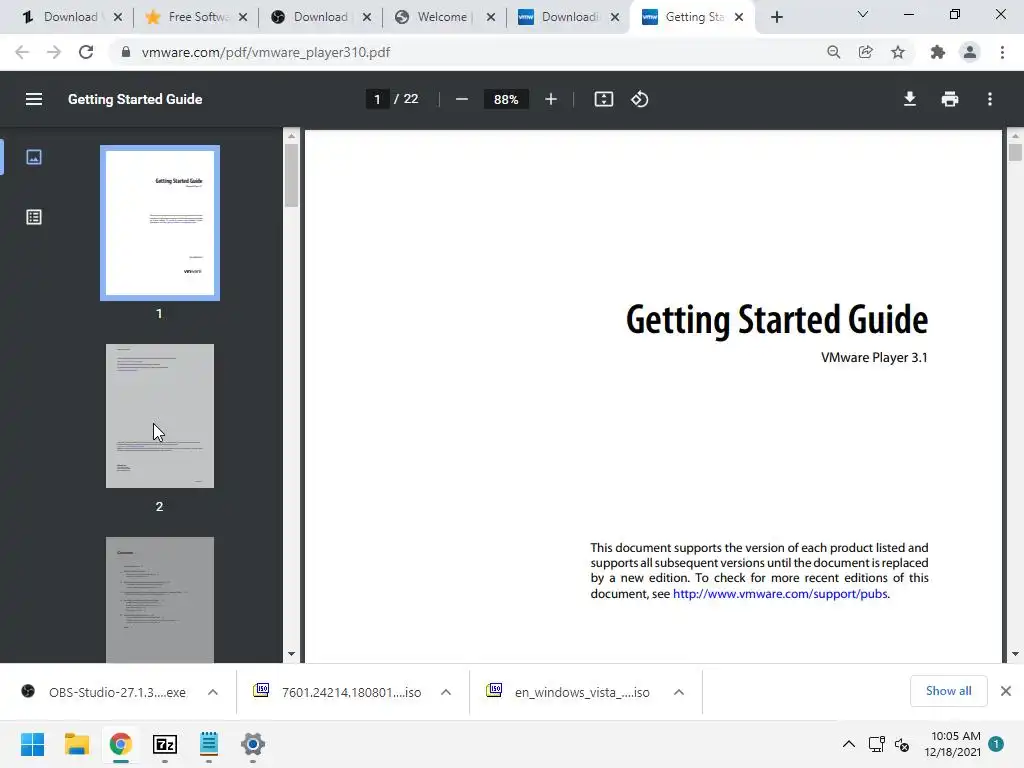This screenshot has width=1024, height=768.
Task: Show document outline view in sidebar
Action: pos(34,217)
